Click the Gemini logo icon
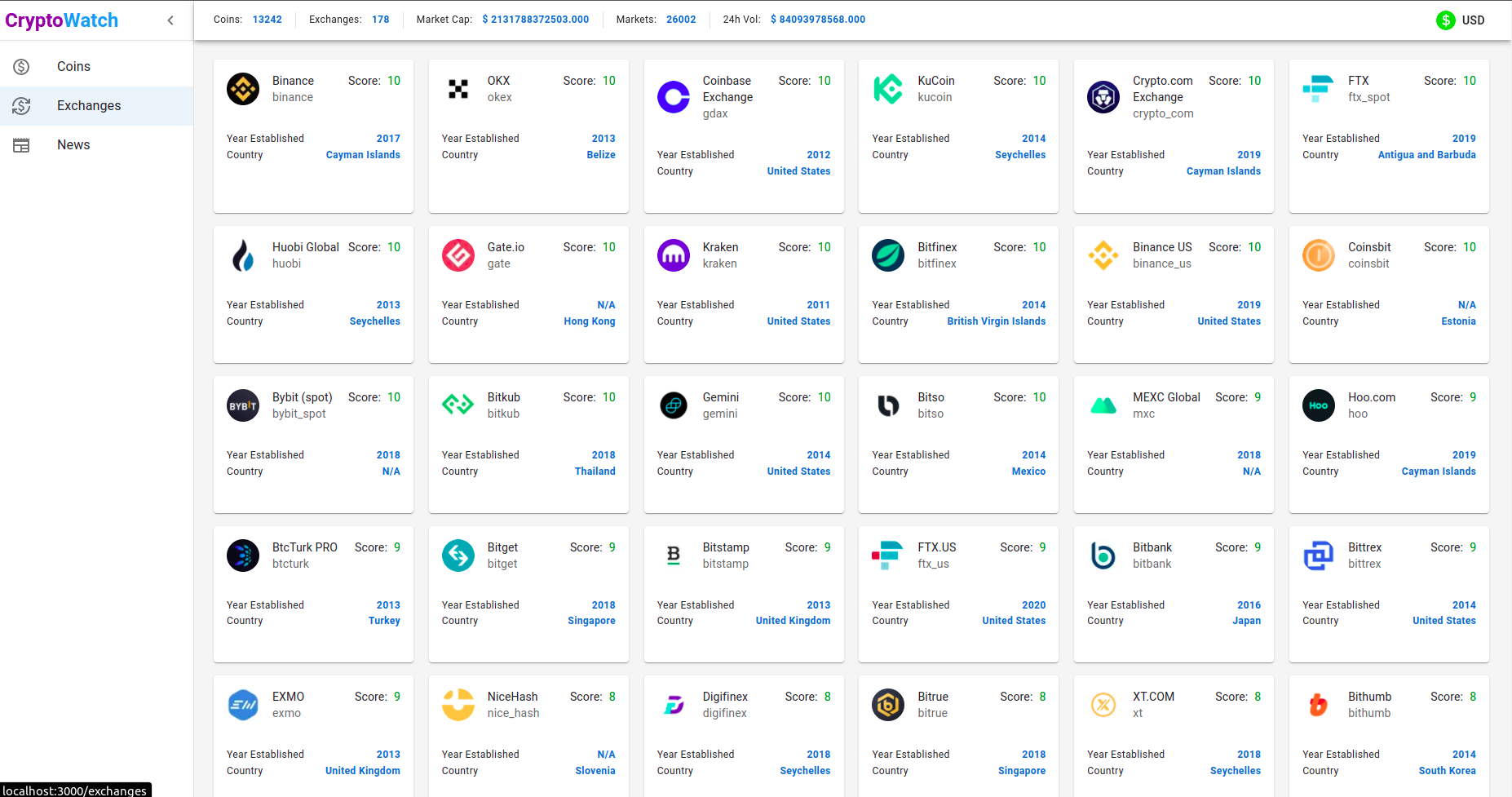This screenshot has width=1512, height=797. 674,405
